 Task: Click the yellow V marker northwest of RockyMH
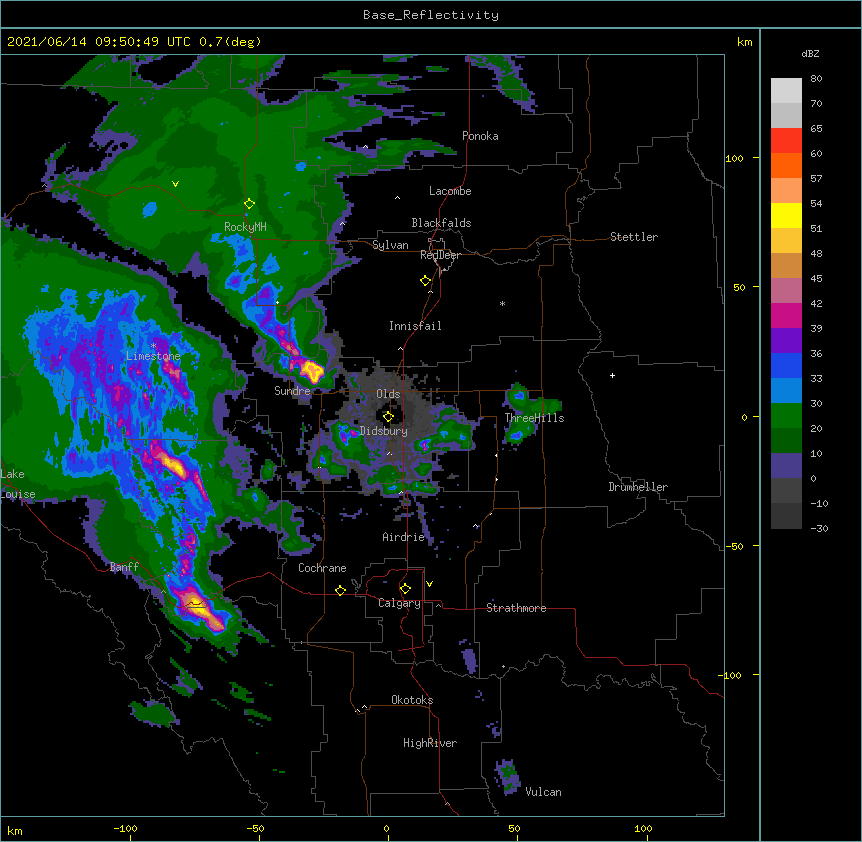pos(175,184)
